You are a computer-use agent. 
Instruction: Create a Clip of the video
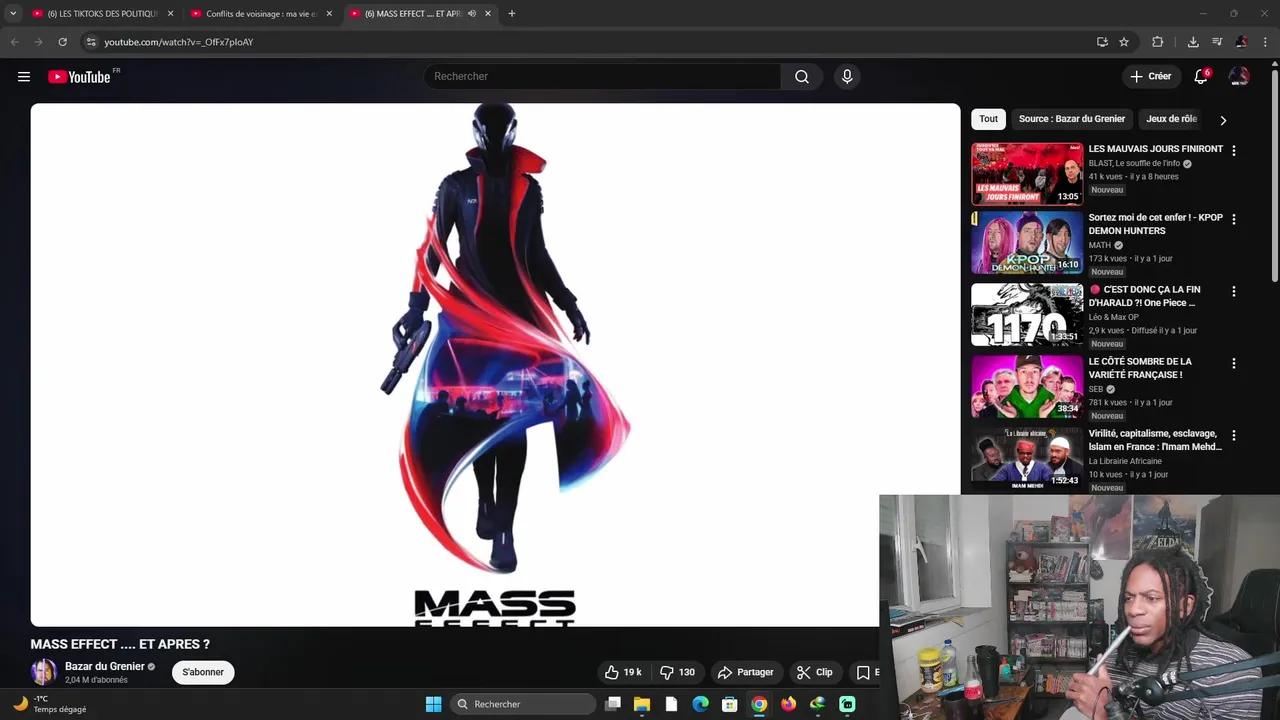(815, 672)
